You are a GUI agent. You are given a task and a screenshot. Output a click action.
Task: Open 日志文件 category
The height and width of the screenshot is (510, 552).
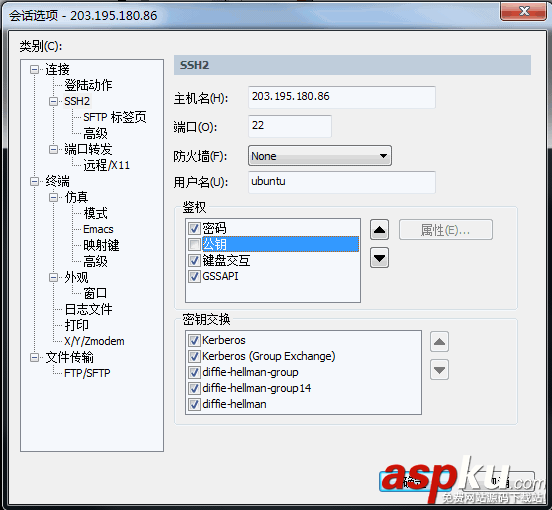coord(88,309)
